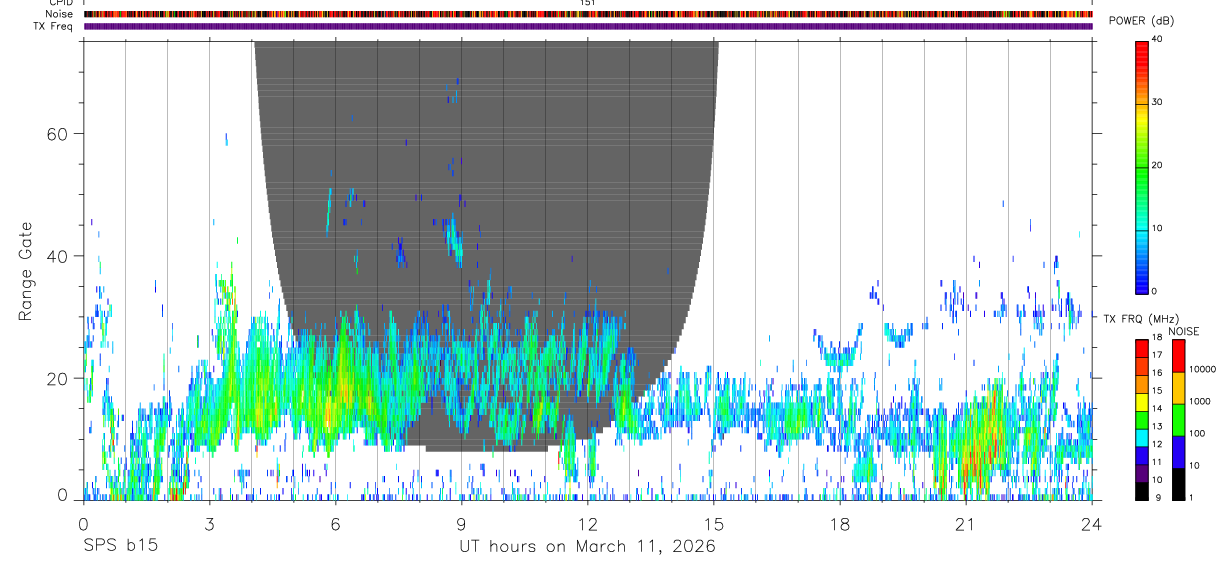Click the POWER (dB) colorbar title

click(1141, 21)
